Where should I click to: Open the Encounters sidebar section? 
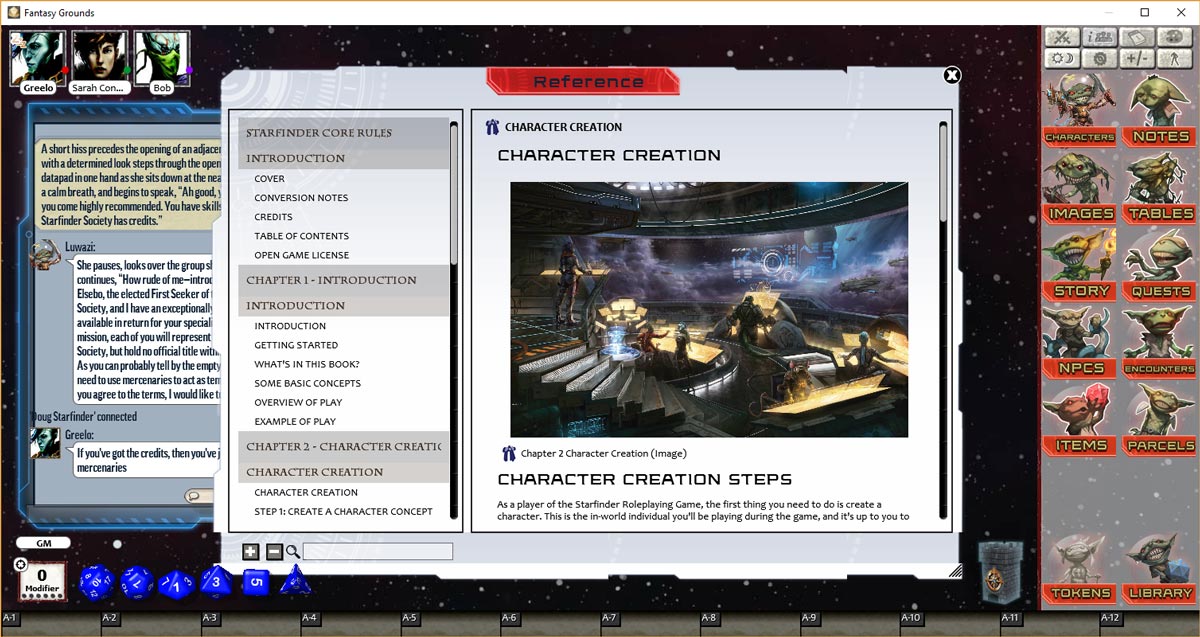pos(1158,341)
